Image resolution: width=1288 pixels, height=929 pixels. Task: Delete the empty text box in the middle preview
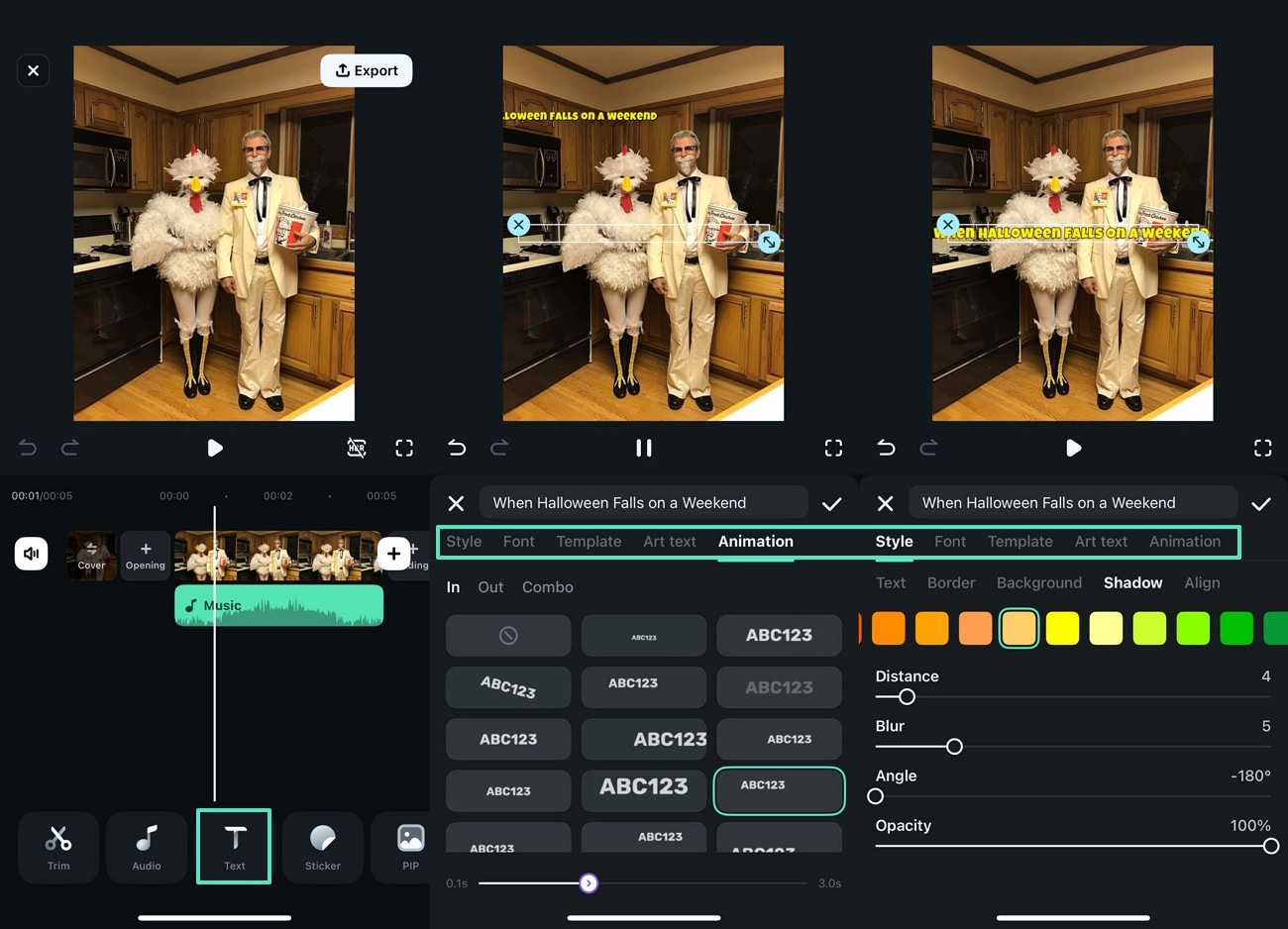coord(518,225)
